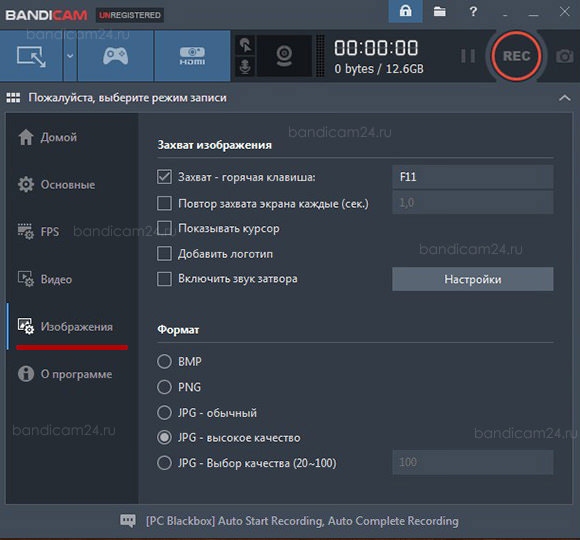Select screen recording mode icon
The image size is (580, 540).
31,57
